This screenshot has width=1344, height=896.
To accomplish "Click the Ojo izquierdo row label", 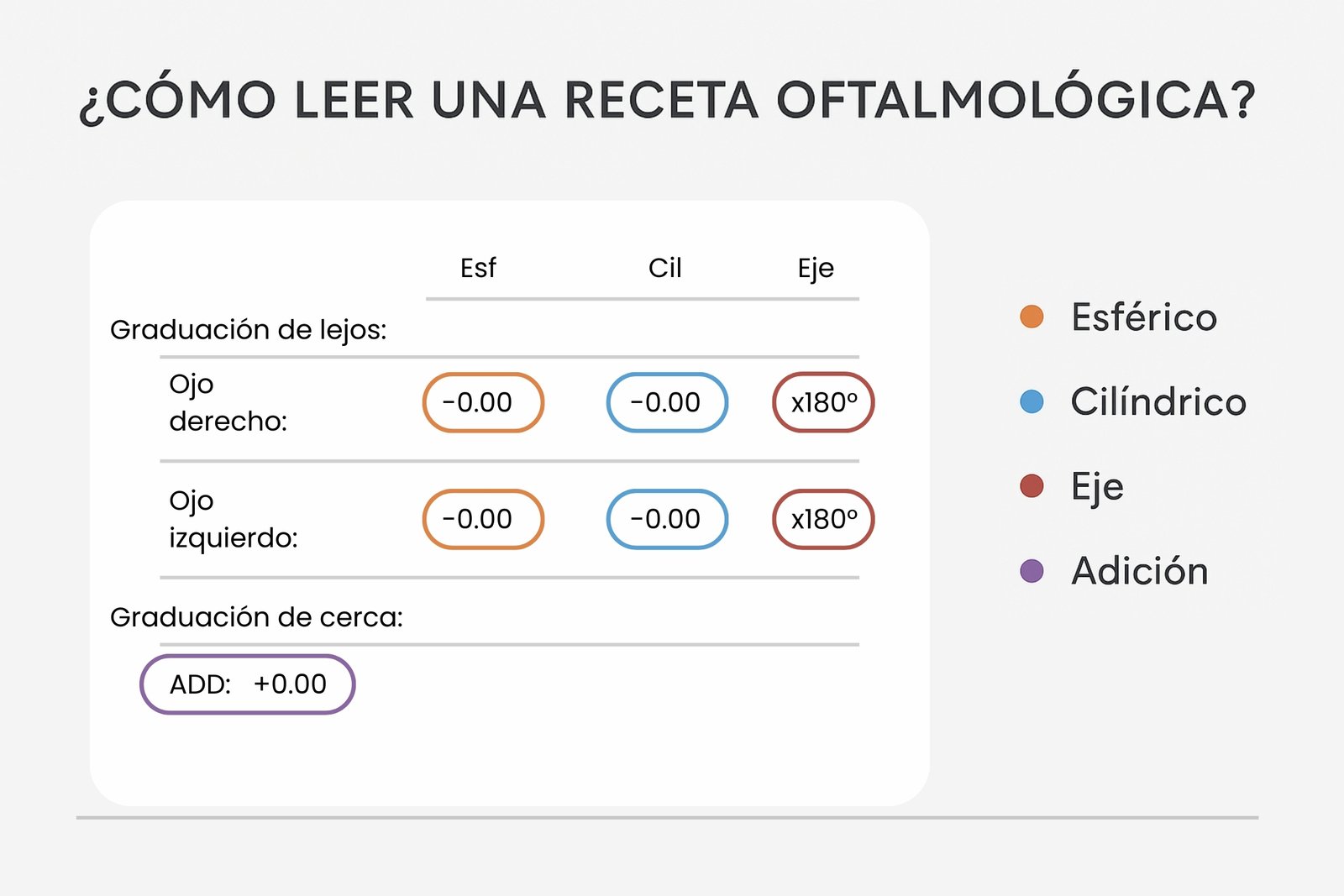I will pyautogui.click(x=233, y=519).
